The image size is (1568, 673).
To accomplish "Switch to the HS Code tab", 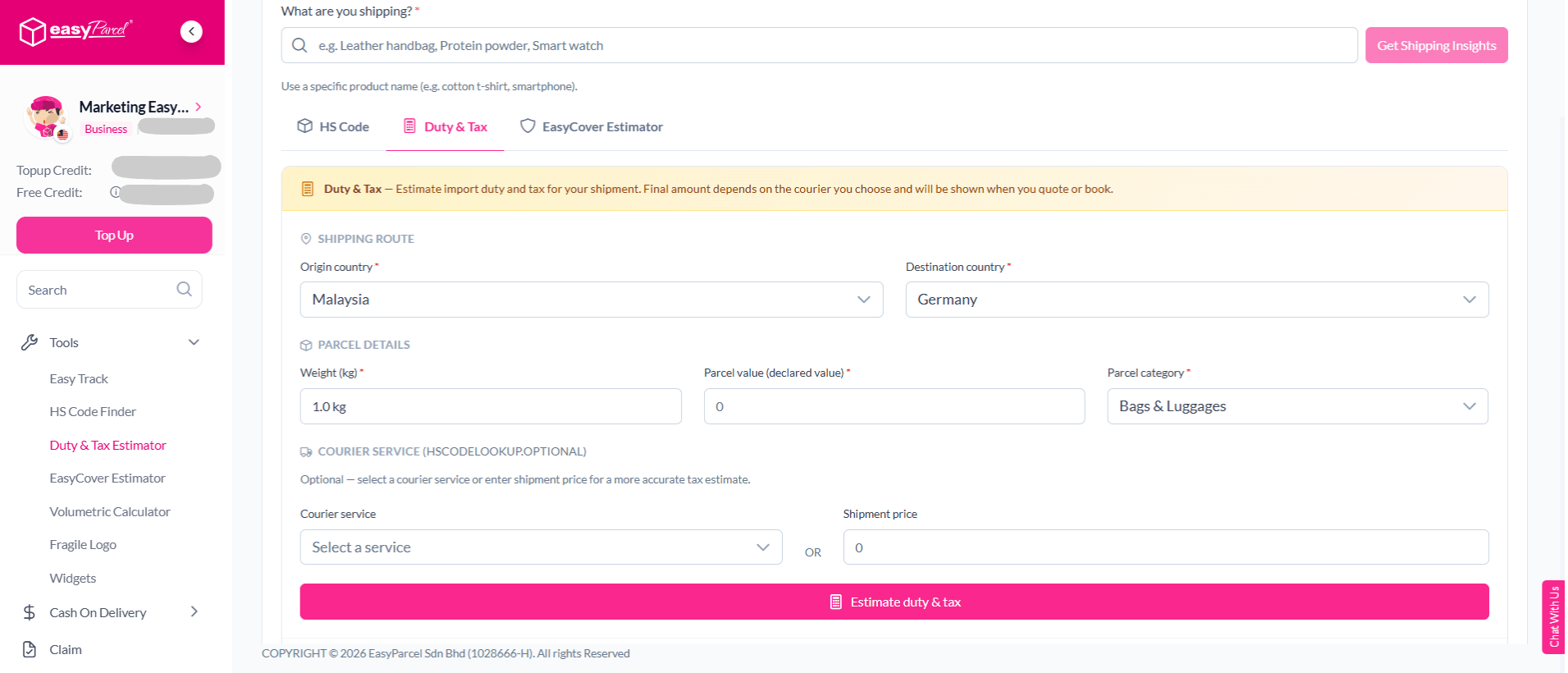I will tap(333, 126).
